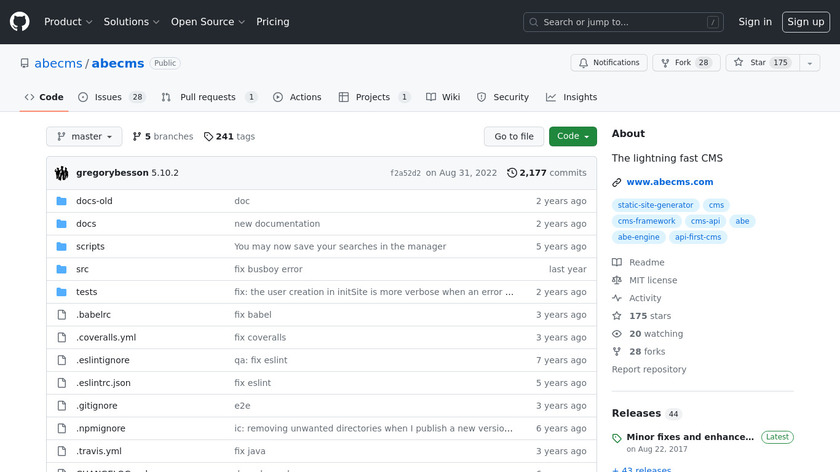Viewport: 840px width, 472px height.
Task: Click the Go to file button
Action: click(514, 137)
